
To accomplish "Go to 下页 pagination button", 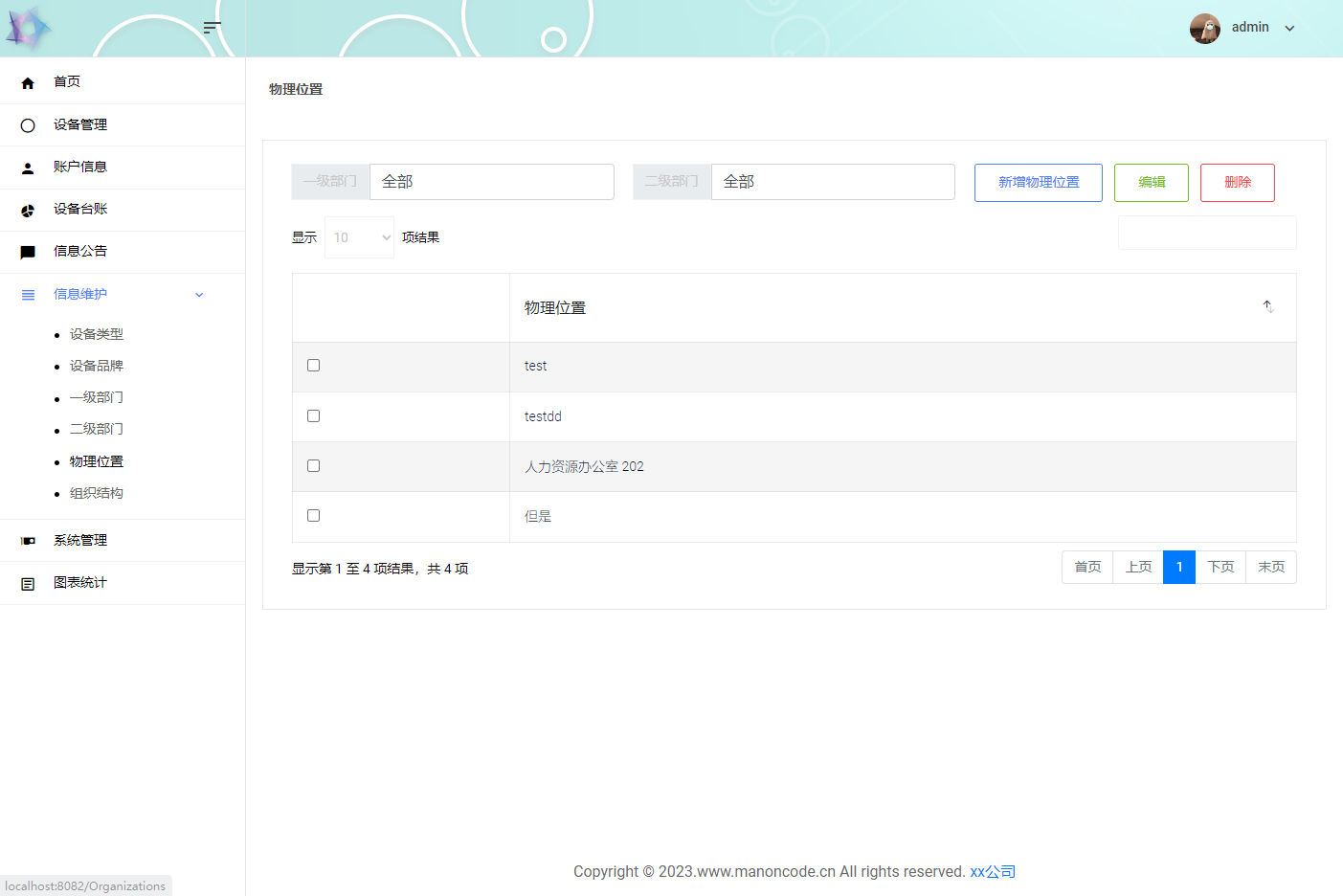I will (1220, 567).
